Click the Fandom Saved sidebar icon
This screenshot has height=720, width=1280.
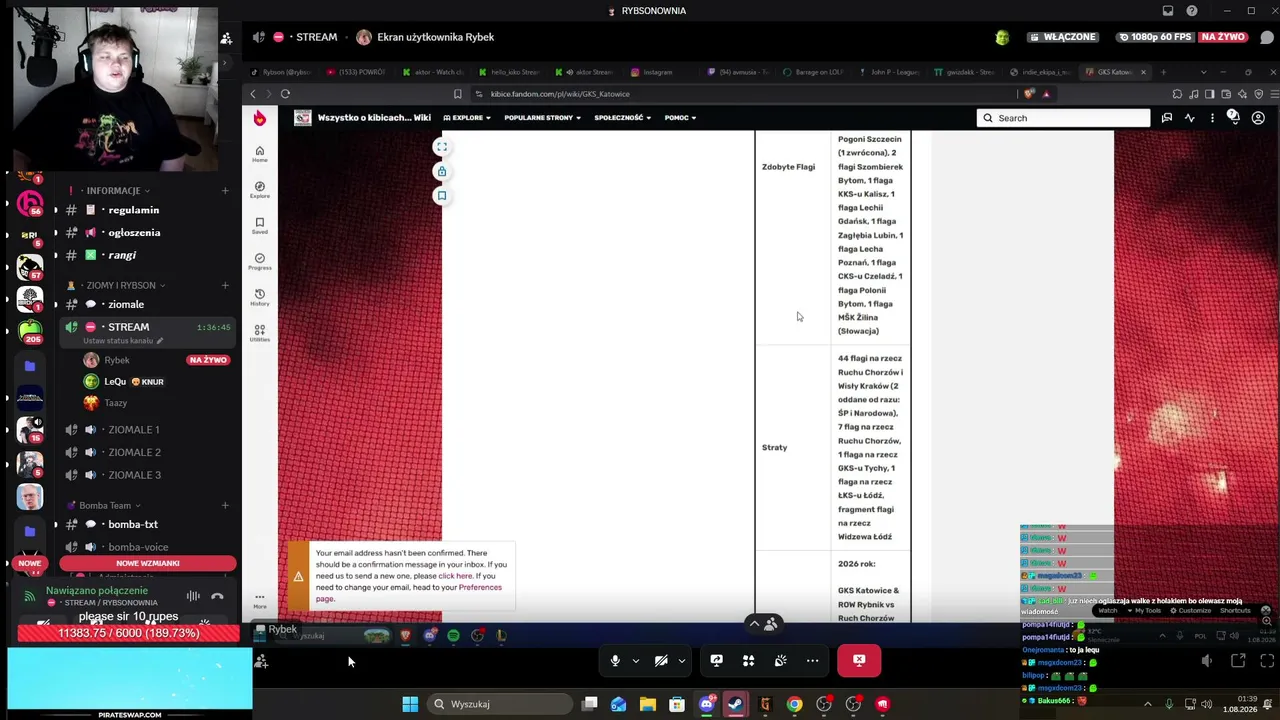[260, 226]
